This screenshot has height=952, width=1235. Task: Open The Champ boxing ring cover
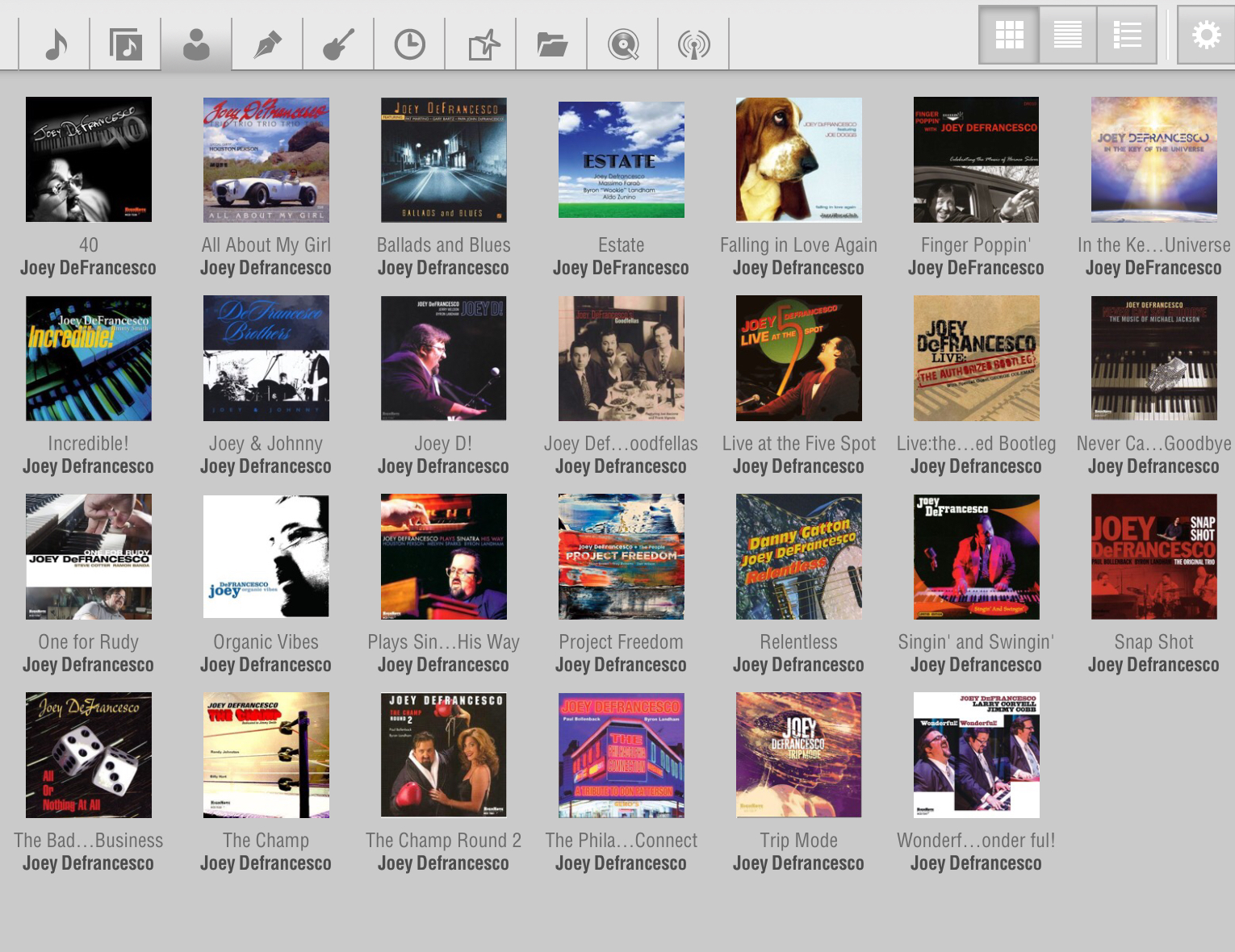(x=266, y=755)
